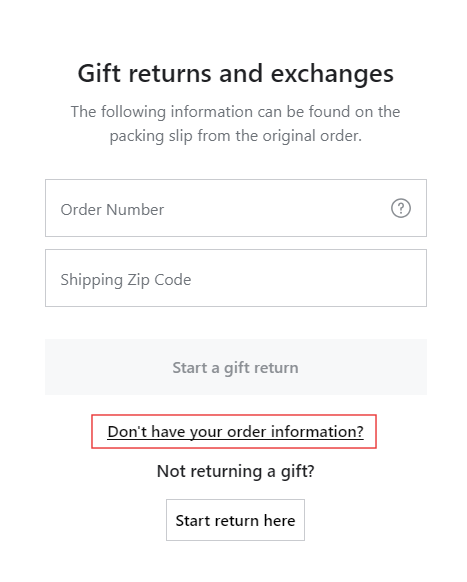The height and width of the screenshot is (582, 467).
Task: Follow the underlined order information link
Action: click(235, 432)
